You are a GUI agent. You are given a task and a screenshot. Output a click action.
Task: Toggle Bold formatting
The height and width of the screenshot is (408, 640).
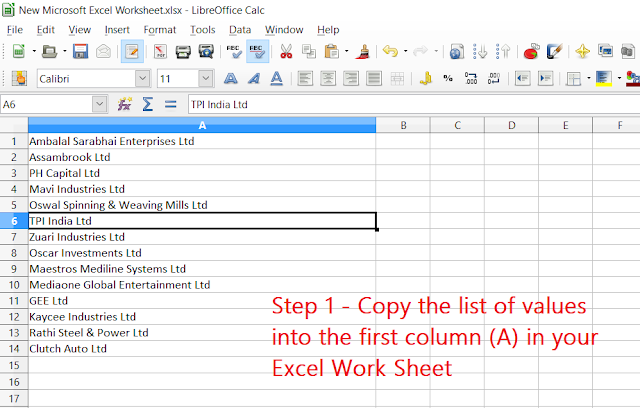231,78
